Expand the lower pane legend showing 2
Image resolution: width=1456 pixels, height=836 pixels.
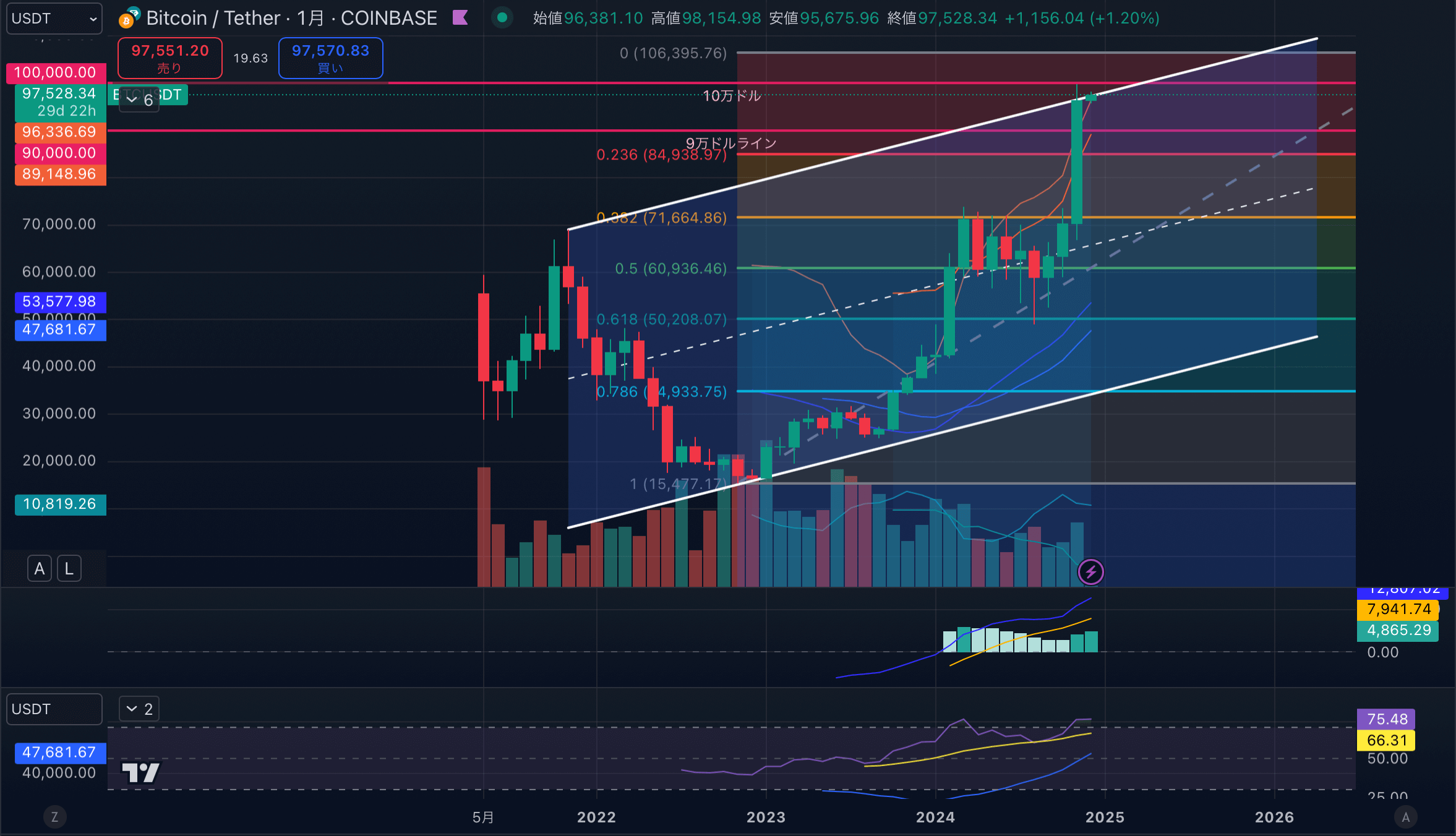click(x=139, y=709)
